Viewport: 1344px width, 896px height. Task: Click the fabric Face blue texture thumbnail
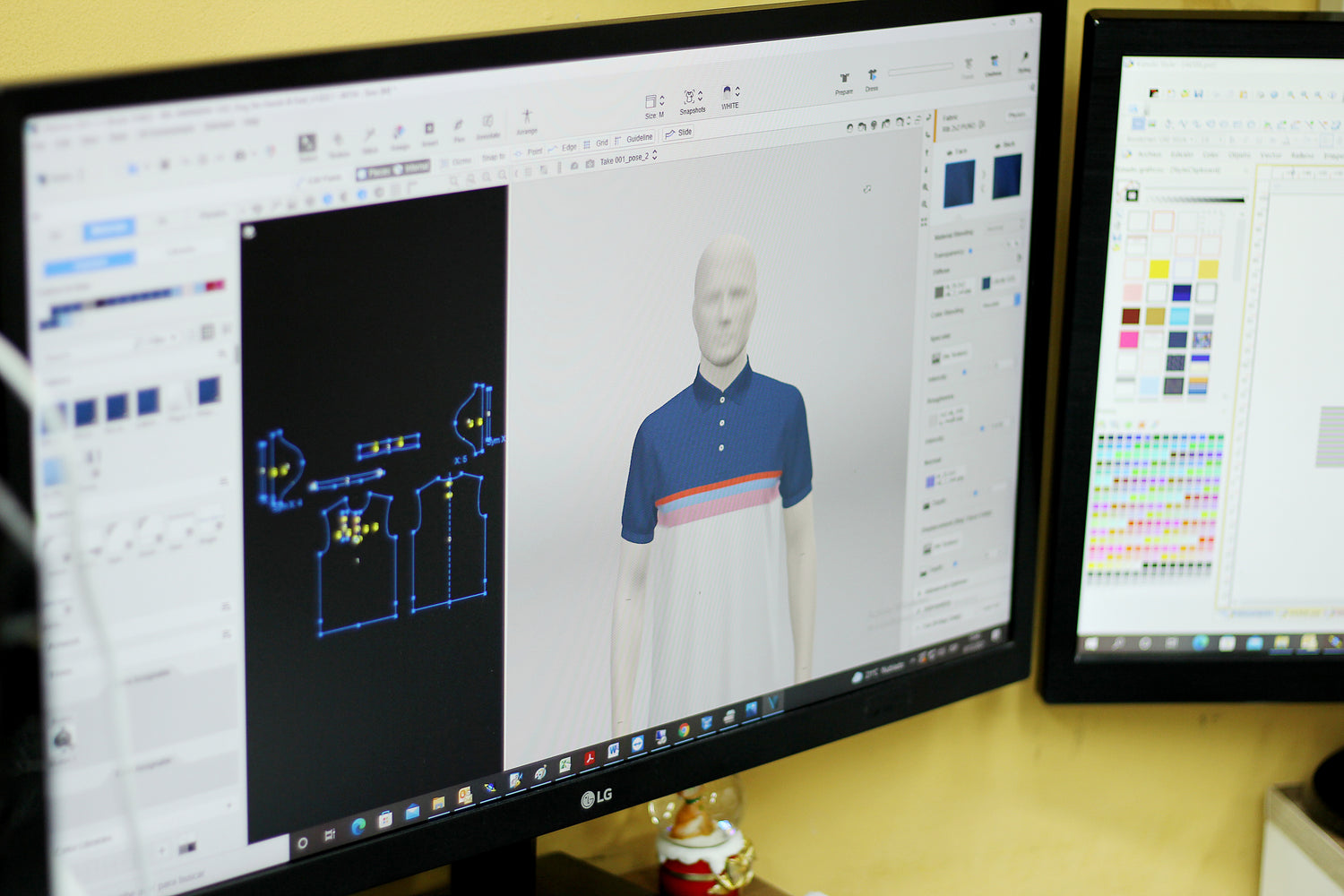pos(960,183)
